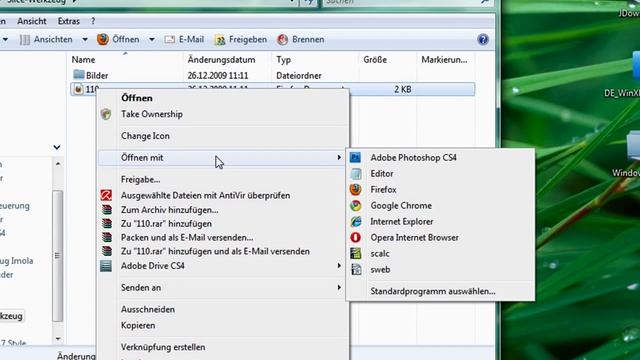
Task: Click the WinRAR icon beside 'Zum Archiv hinzufügen...'
Action: (x=107, y=210)
